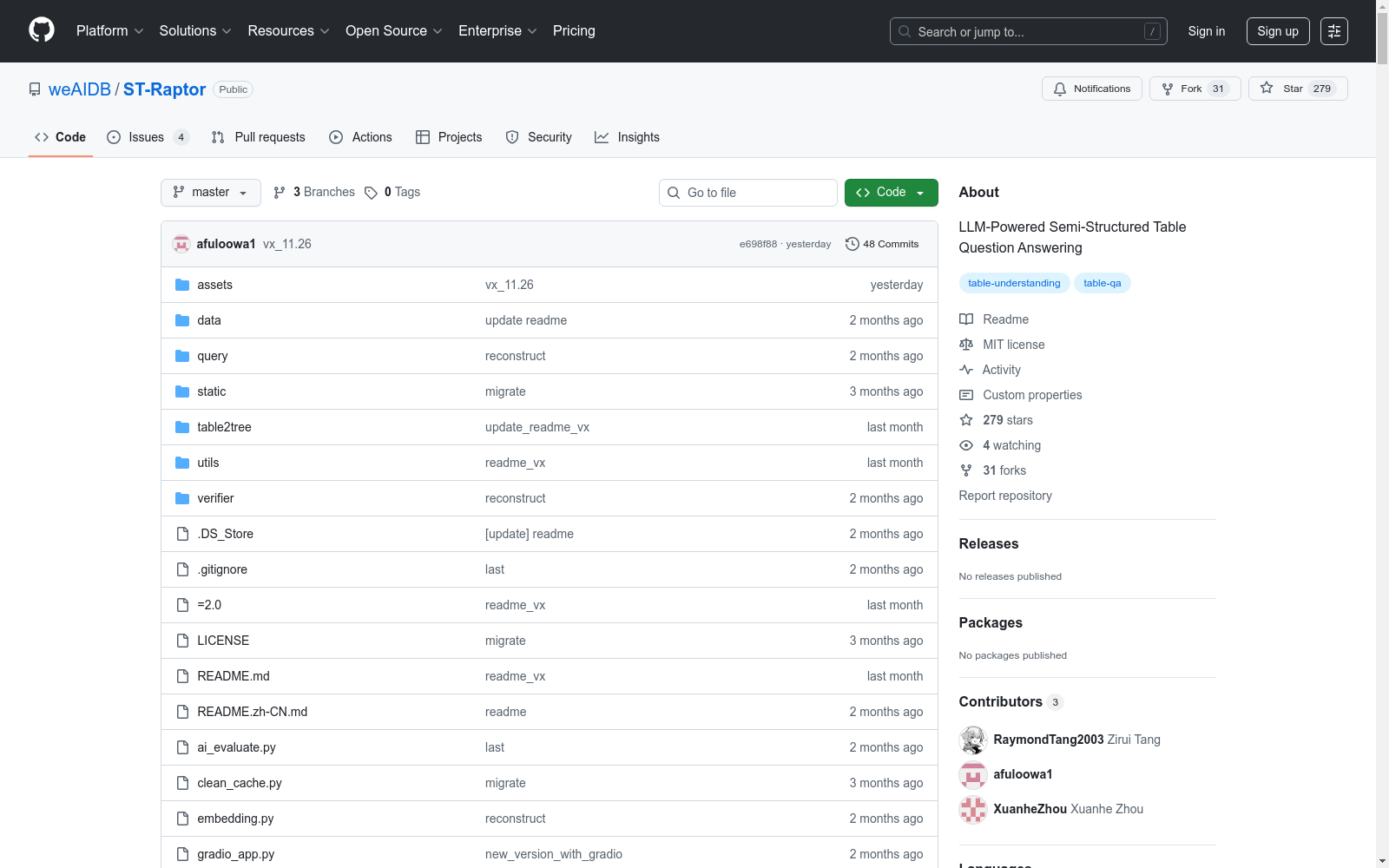This screenshot has height=868, width=1389.
Task: Click the eye icon beside watching
Action: point(966,445)
